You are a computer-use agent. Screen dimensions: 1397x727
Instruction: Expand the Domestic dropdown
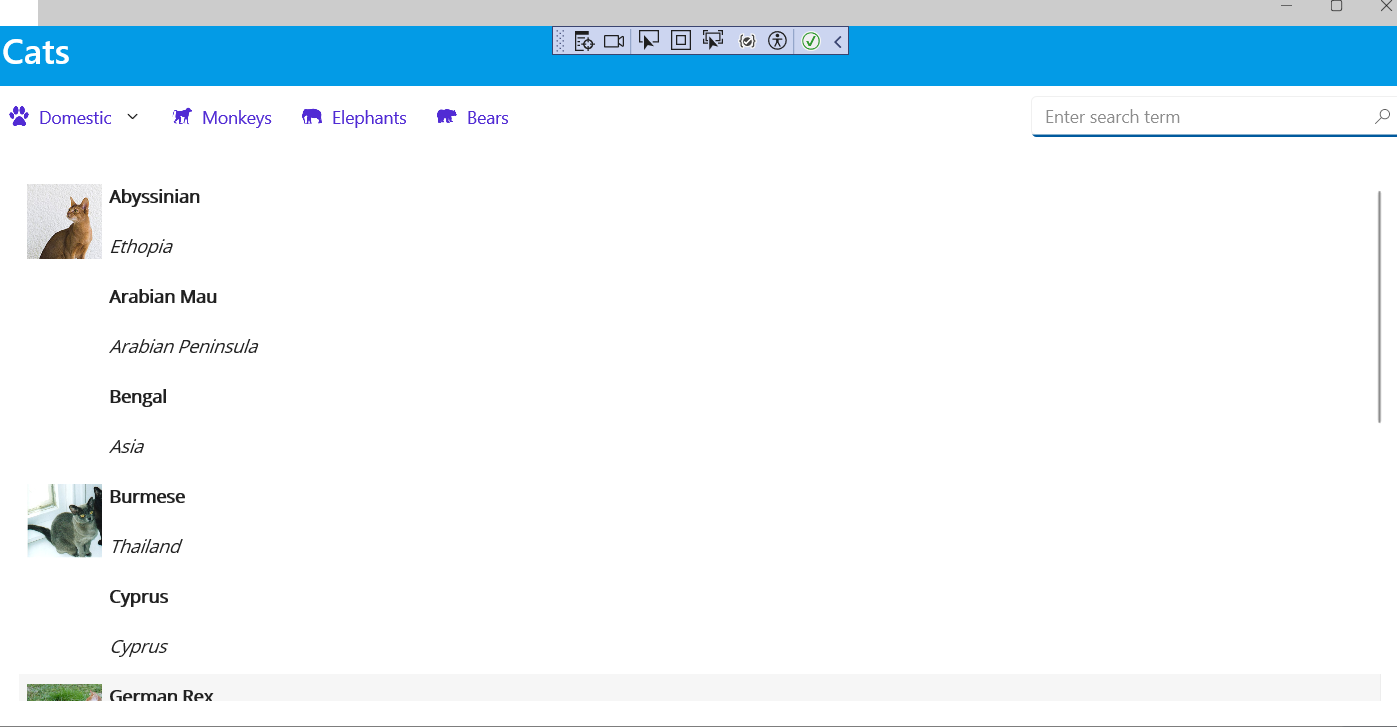[132, 117]
